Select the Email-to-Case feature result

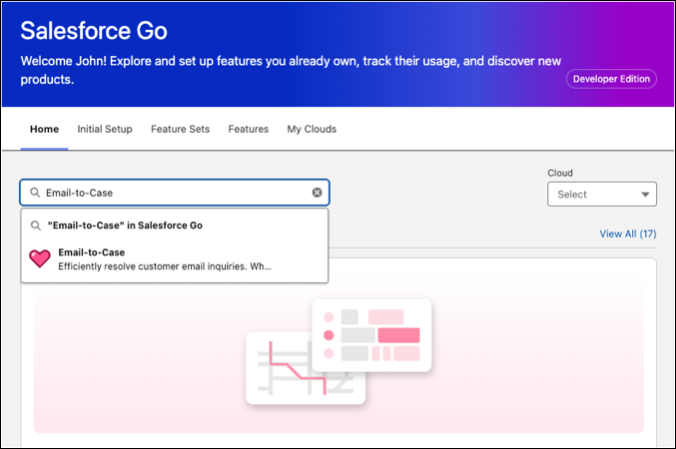tap(175, 259)
